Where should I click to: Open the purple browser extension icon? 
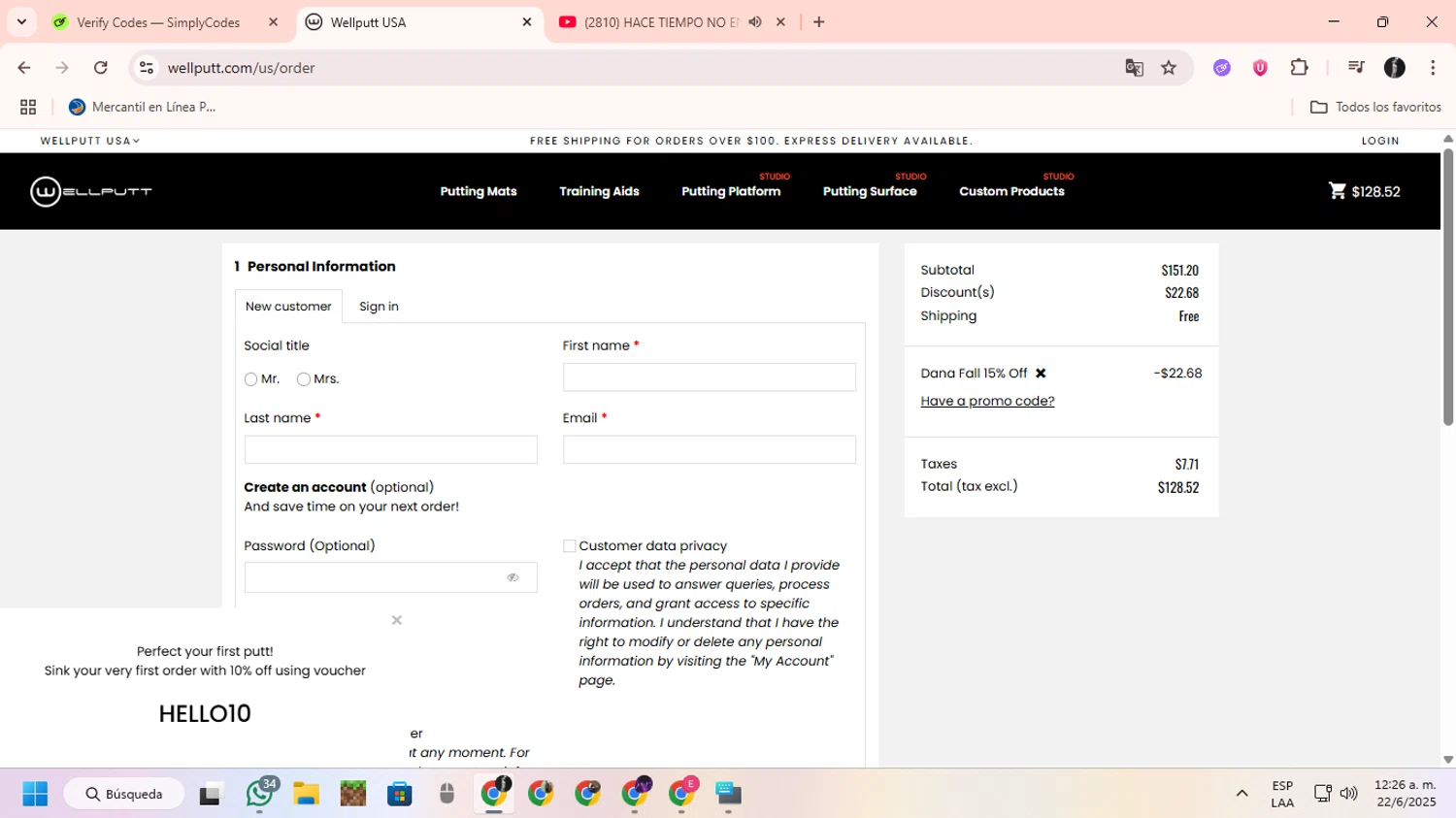click(x=1222, y=68)
